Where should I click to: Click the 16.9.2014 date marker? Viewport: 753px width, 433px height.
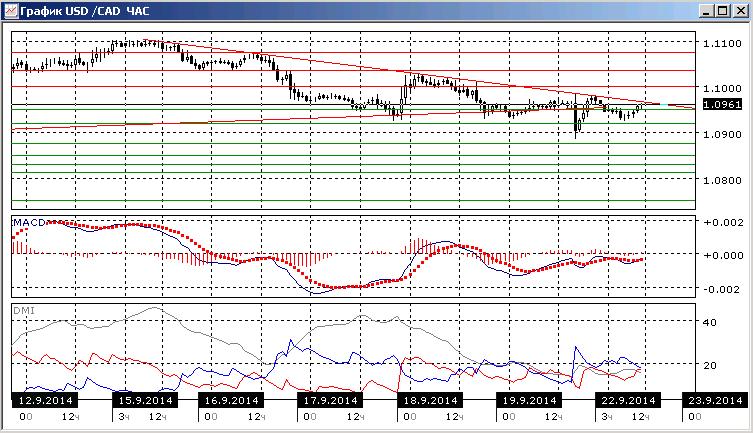pyautogui.click(x=231, y=400)
